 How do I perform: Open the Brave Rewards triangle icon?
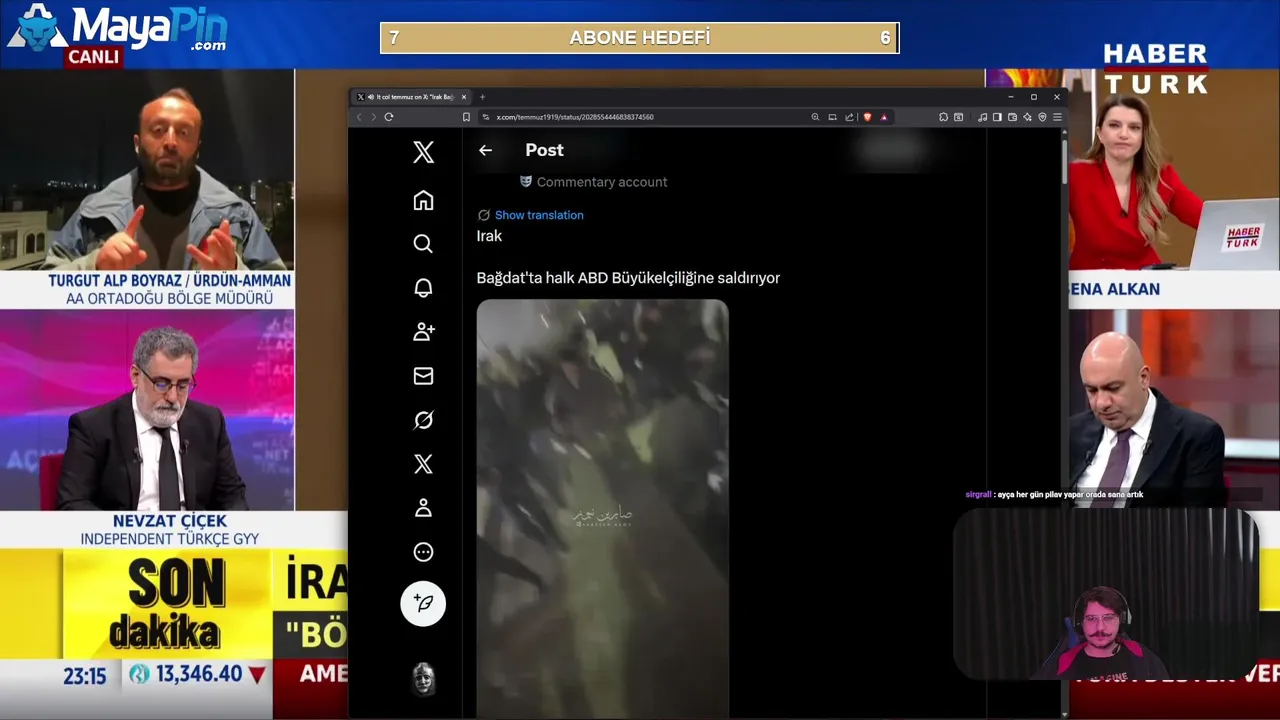coord(884,117)
